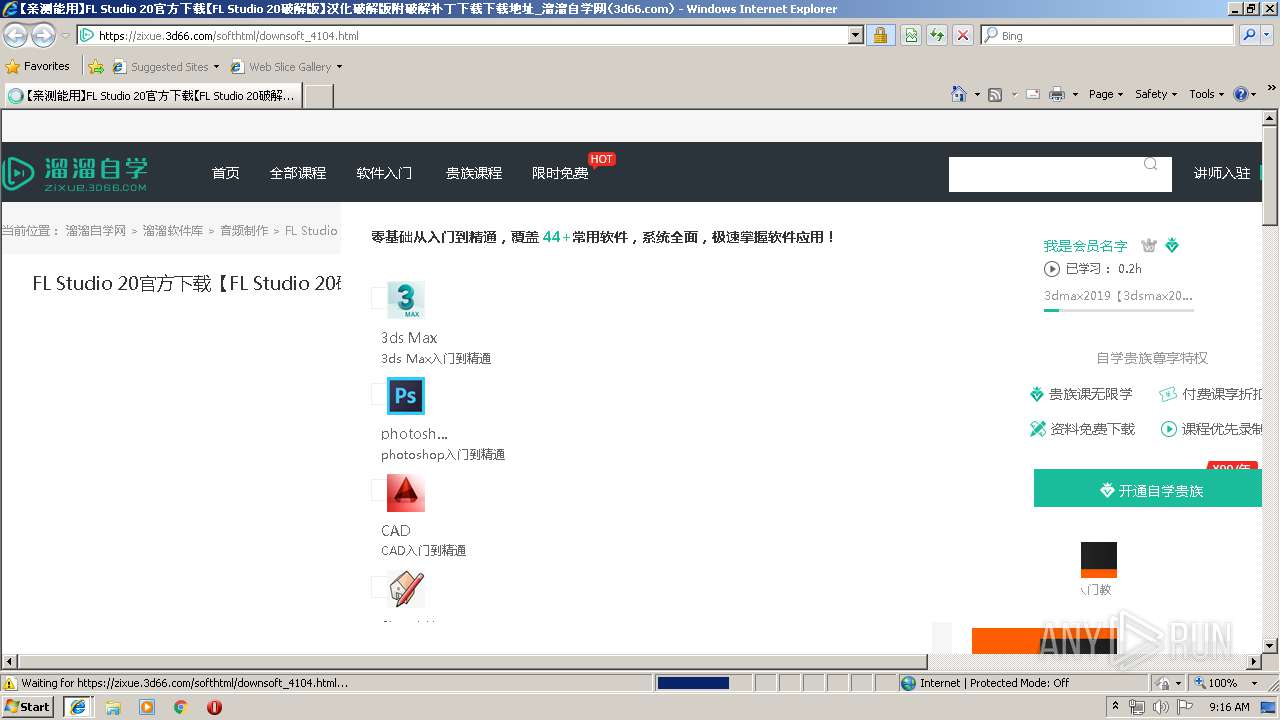Click the website search magnifier icon
The image size is (1280, 720).
tap(1151, 164)
